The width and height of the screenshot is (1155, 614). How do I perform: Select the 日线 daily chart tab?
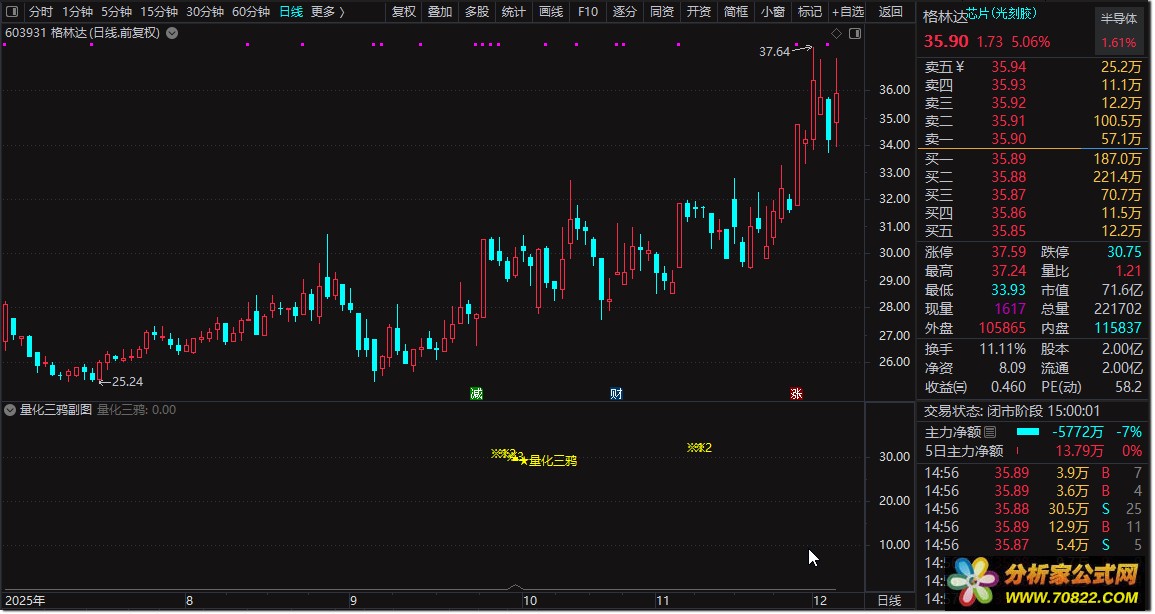[291, 12]
